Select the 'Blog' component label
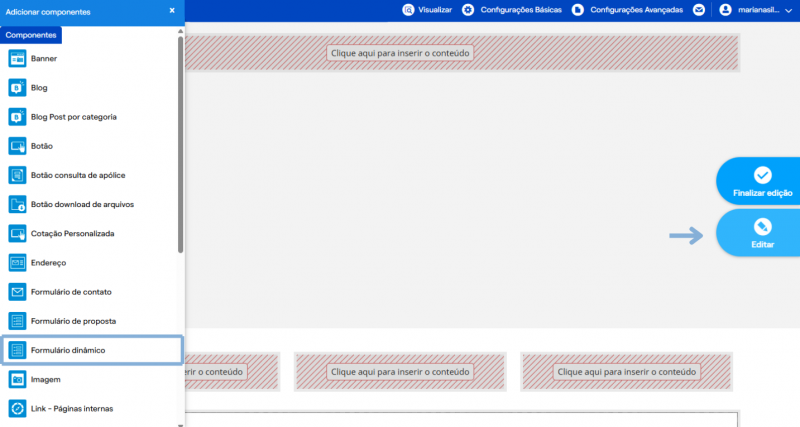 click(x=39, y=88)
